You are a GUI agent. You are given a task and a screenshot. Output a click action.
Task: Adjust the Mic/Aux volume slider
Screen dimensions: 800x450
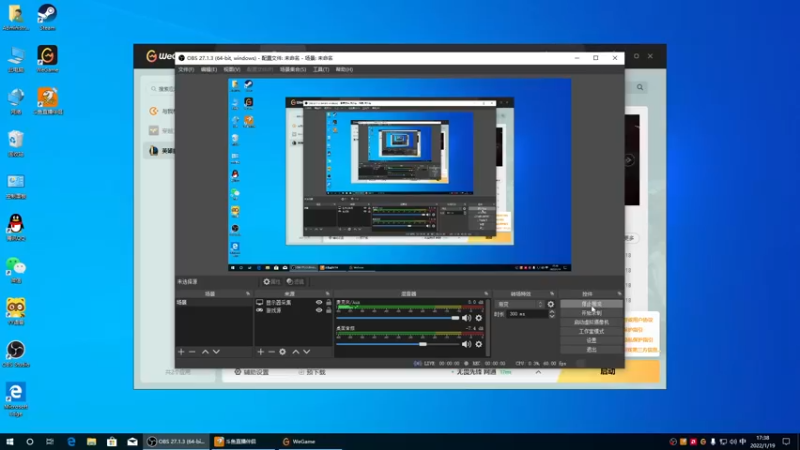[398, 318]
